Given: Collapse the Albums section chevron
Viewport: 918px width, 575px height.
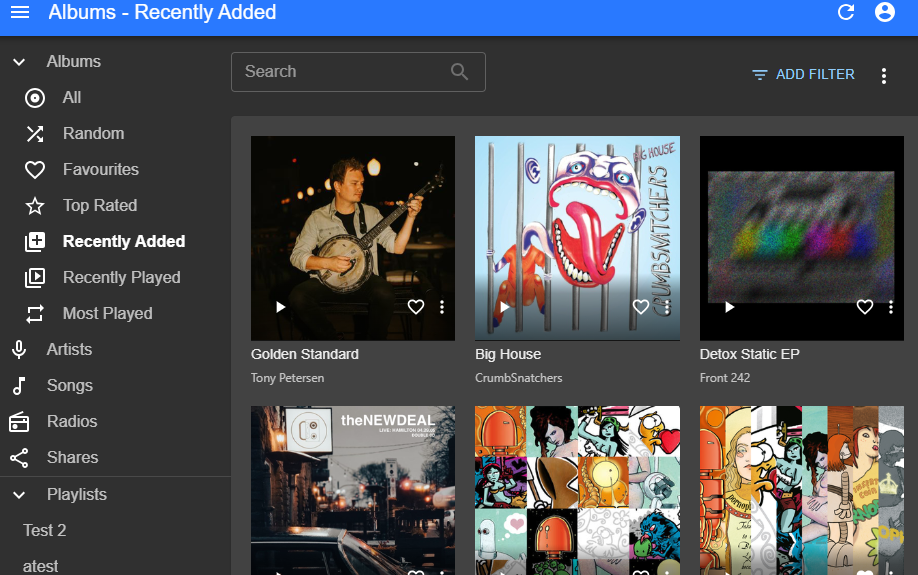Looking at the screenshot, I should [19, 62].
